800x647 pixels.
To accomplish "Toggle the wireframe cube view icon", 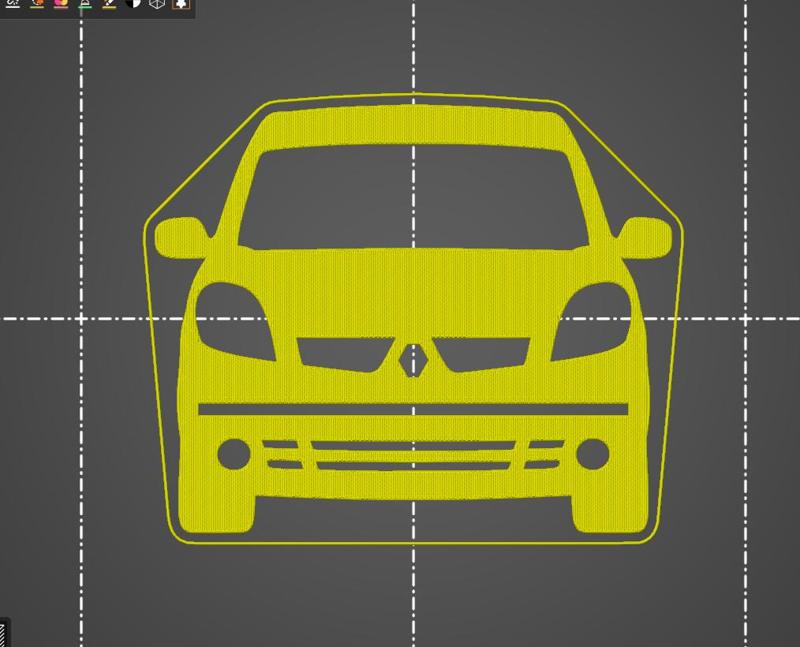I will pyautogui.click(x=157, y=3).
